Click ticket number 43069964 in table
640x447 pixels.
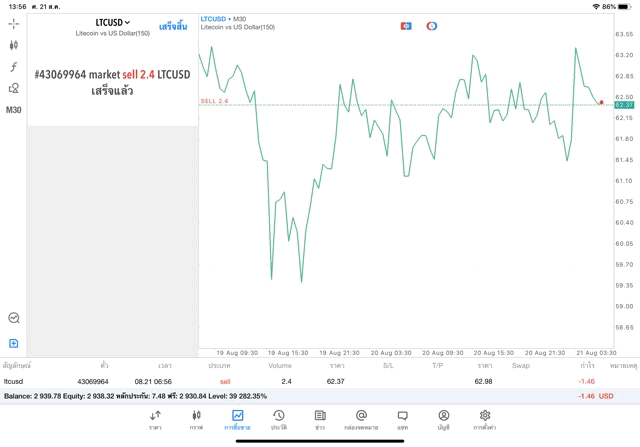coord(93,381)
